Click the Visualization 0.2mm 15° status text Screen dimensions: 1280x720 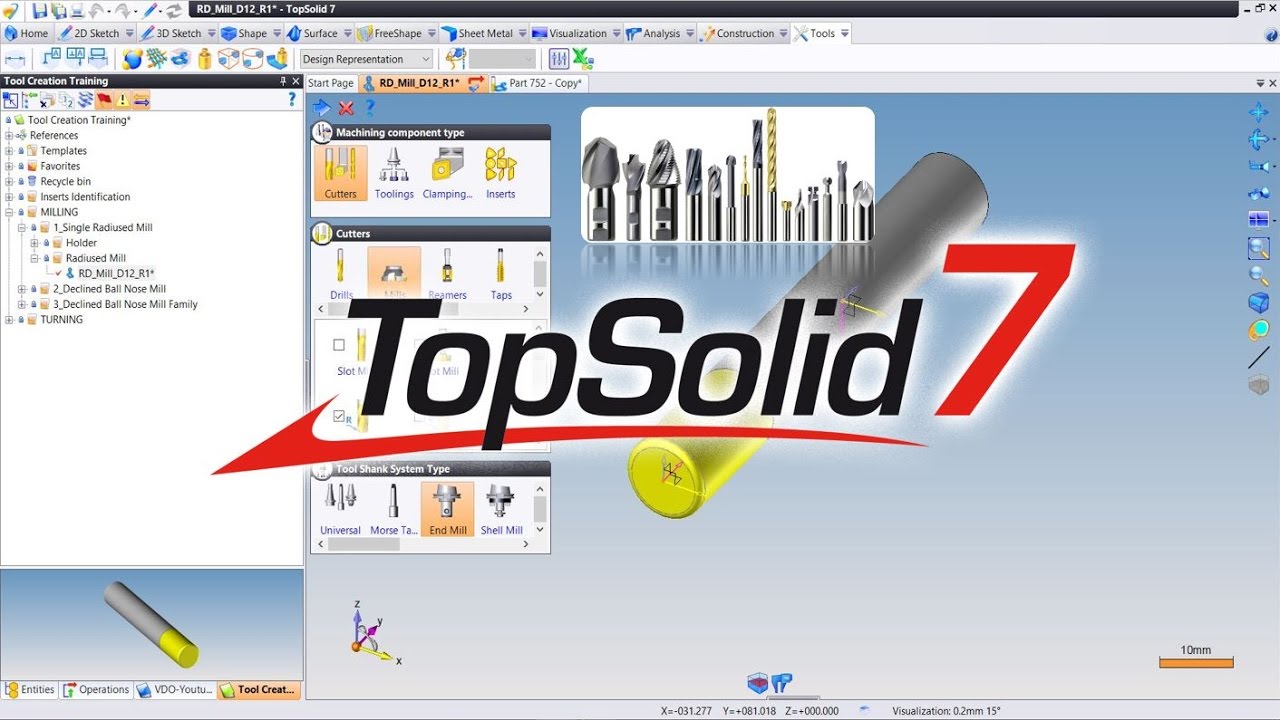click(x=946, y=711)
